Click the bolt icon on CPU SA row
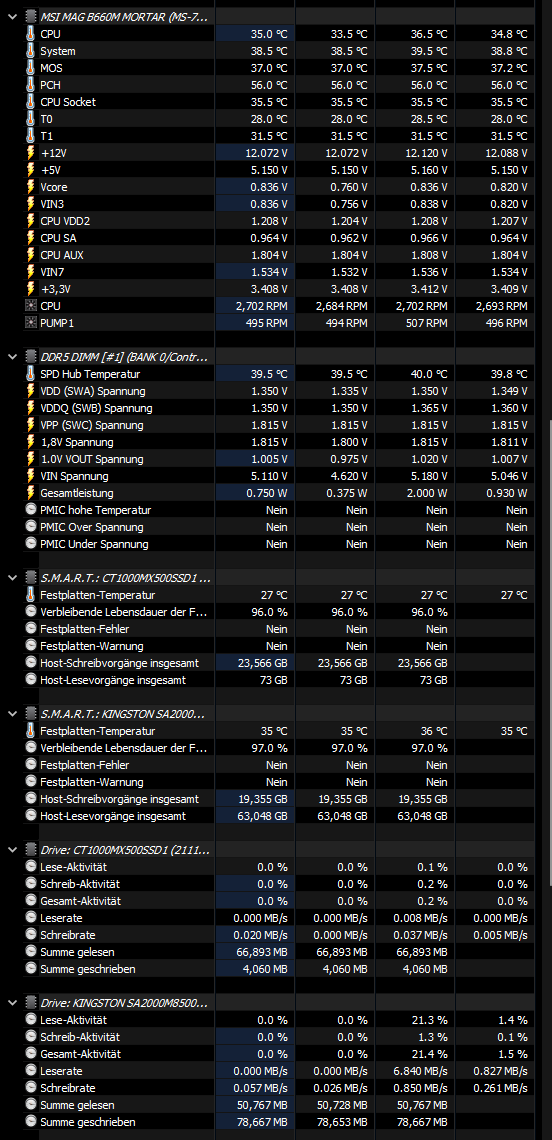 (x=31, y=238)
